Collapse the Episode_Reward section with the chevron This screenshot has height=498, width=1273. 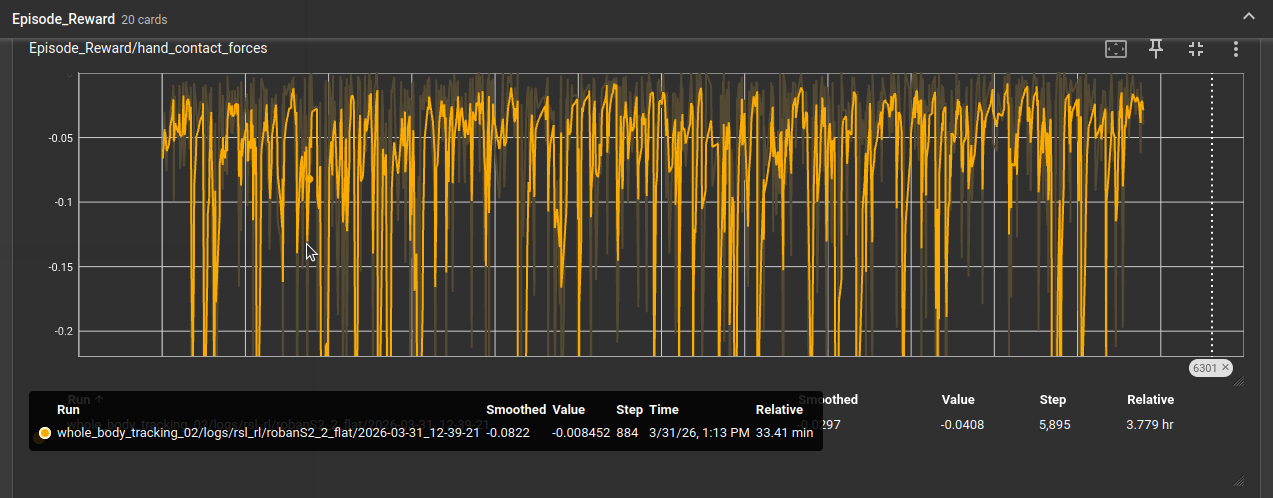(1248, 16)
